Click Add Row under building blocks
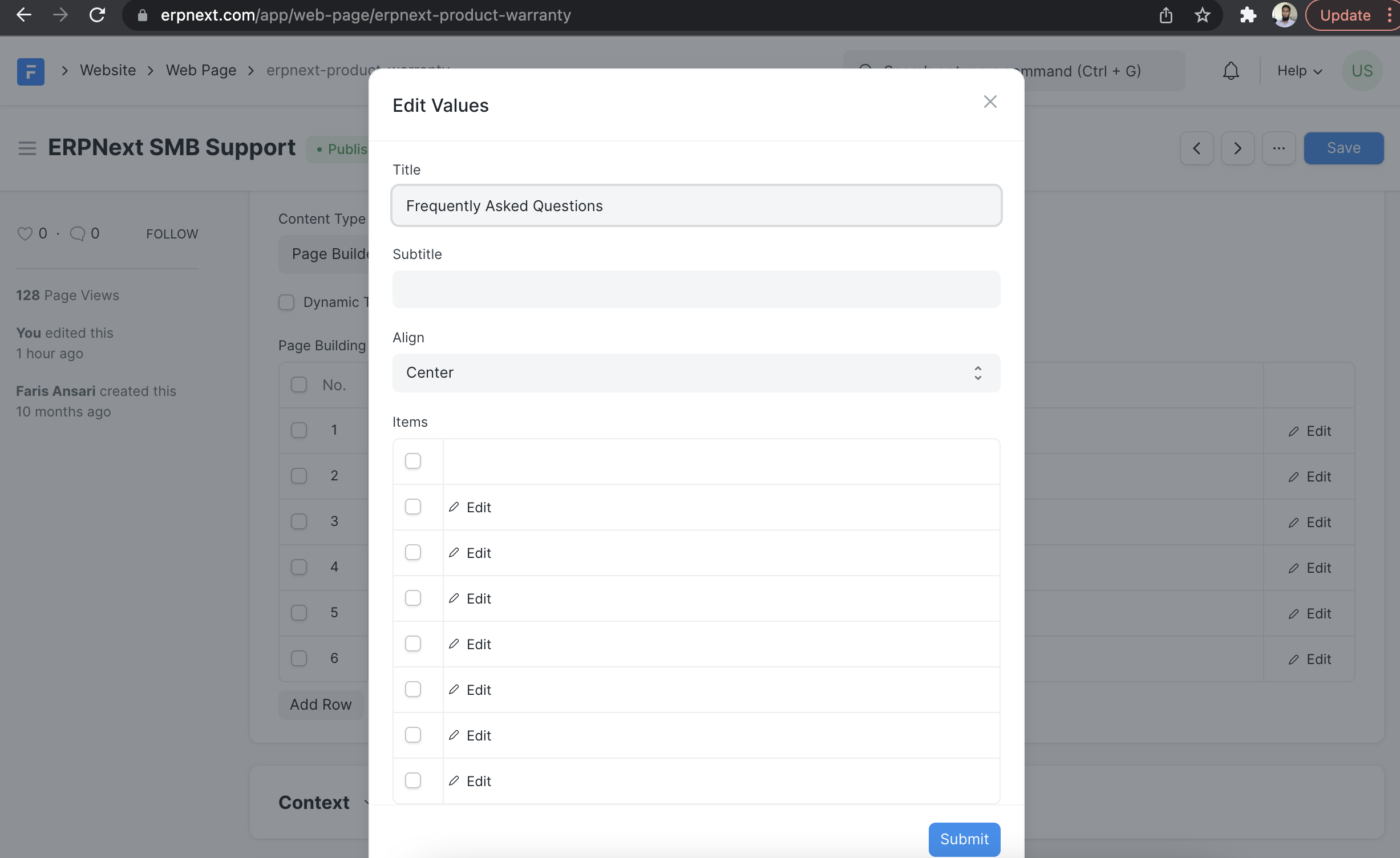This screenshot has height=858, width=1400. click(x=321, y=705)
